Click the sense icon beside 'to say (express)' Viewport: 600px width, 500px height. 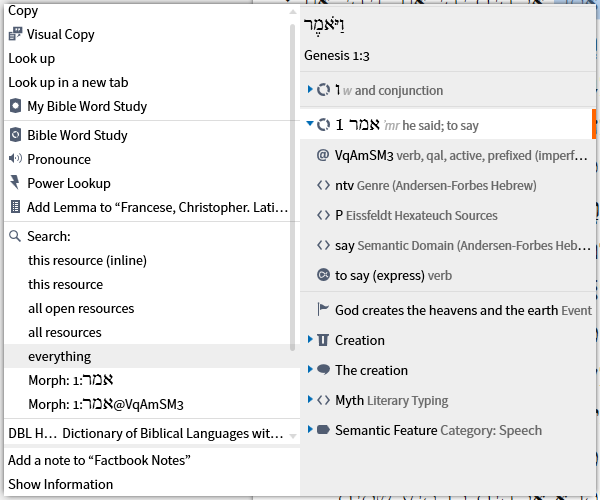pos(323,275)
